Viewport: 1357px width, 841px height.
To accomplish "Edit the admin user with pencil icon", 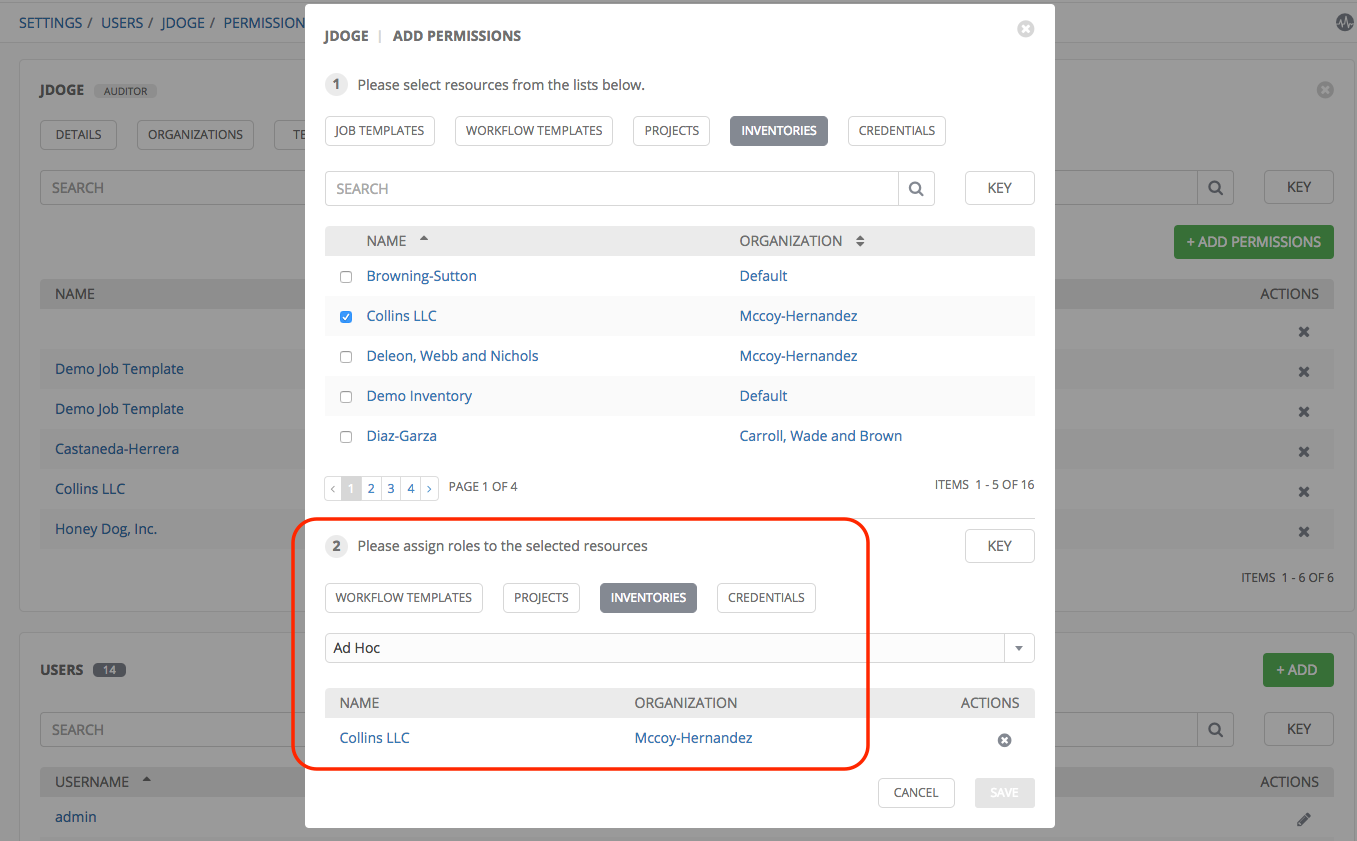I will 1303,819.
